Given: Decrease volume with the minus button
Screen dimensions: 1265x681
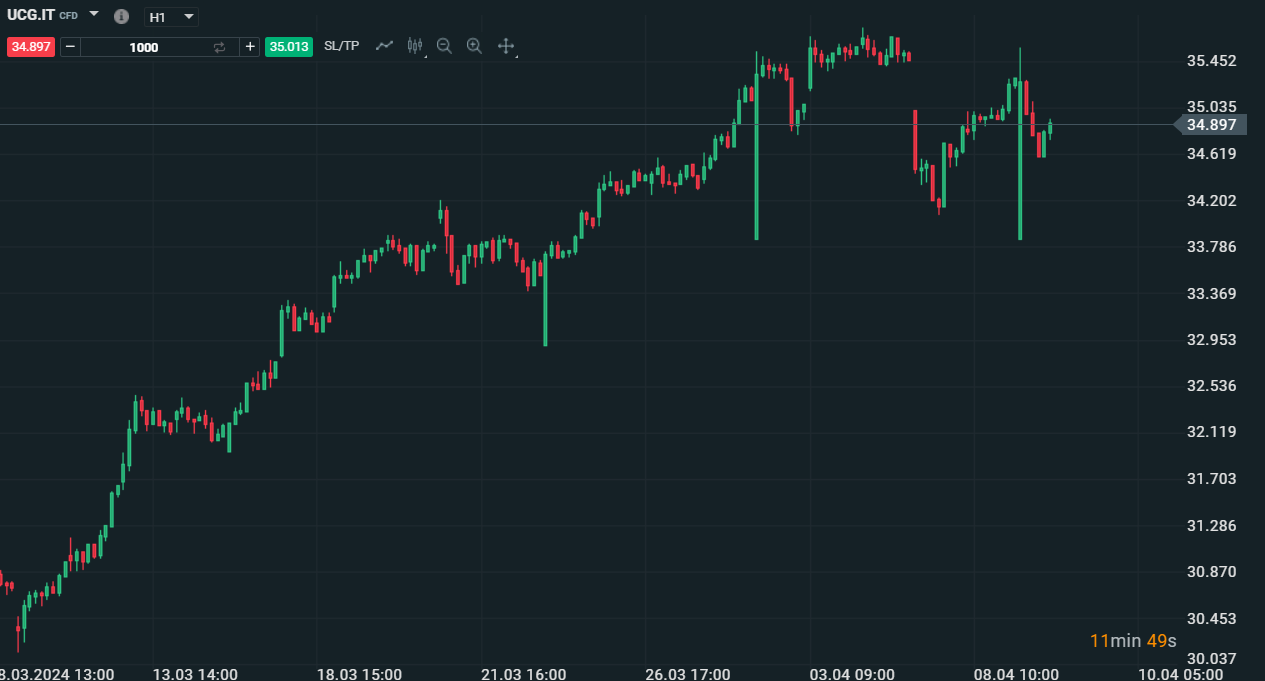Looking at the screenshot, I should [70, 47].
